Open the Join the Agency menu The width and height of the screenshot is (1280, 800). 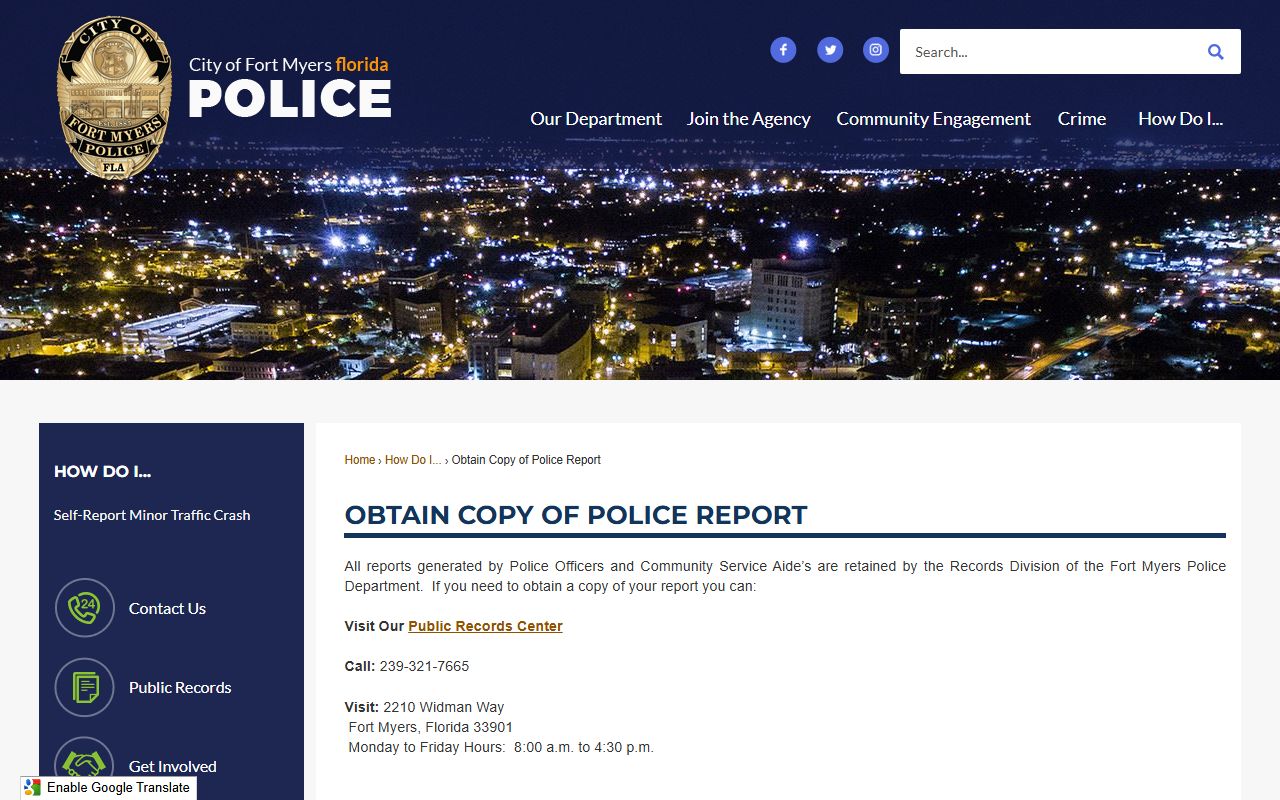749,119
